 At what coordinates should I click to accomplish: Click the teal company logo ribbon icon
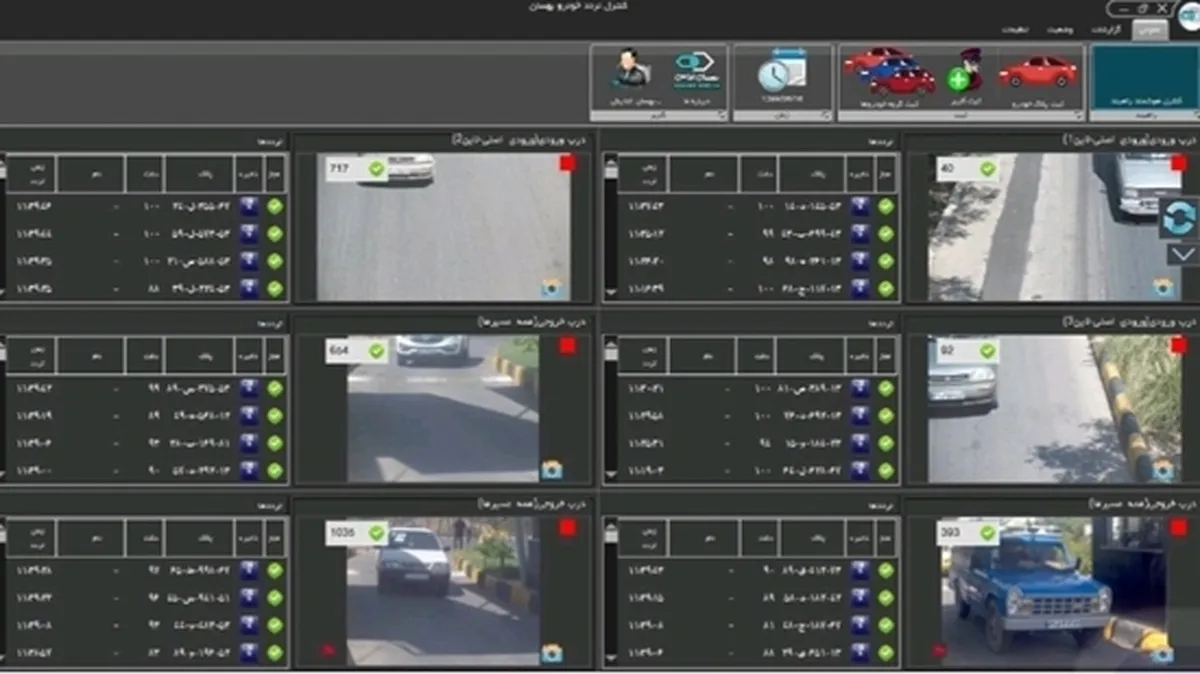pyautogui.click(x=694, y=68)
